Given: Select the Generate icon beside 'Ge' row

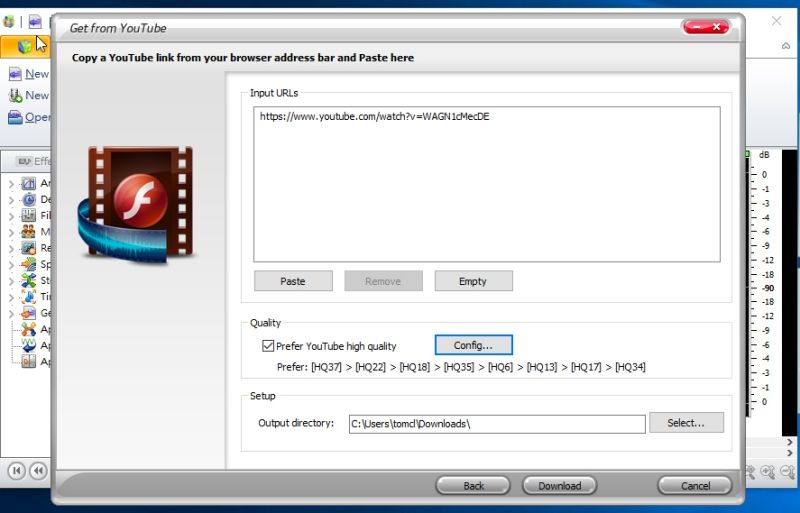Looking at the screenshot, I should coord(29,313).
